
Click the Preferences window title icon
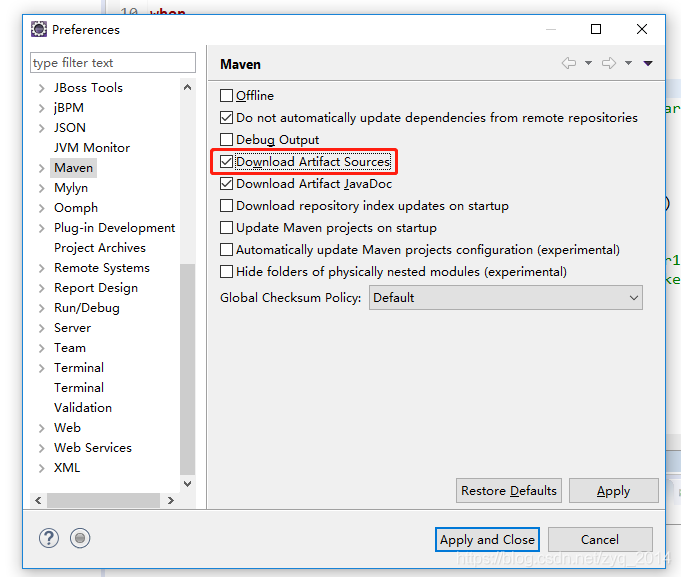(39, 30)
